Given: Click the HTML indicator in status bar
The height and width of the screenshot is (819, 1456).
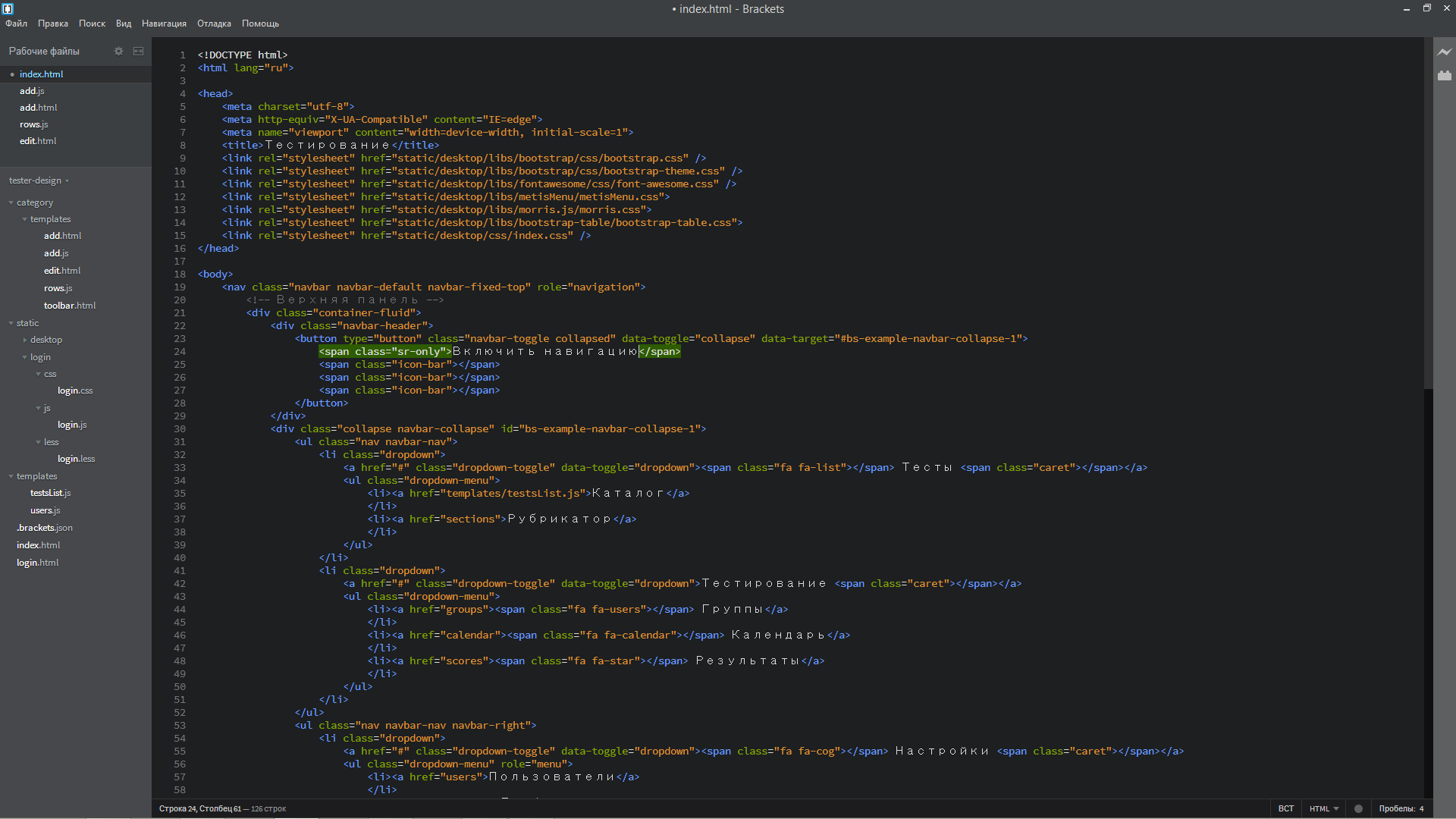Looking at the screenshot, I should [1322, 808].
